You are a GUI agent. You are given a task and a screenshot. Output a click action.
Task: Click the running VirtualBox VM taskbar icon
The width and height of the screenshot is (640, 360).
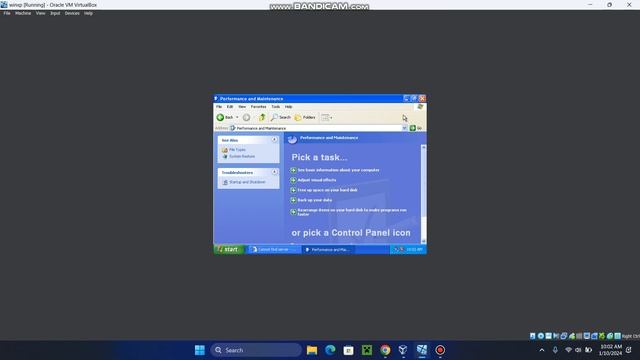coord(422,350)
